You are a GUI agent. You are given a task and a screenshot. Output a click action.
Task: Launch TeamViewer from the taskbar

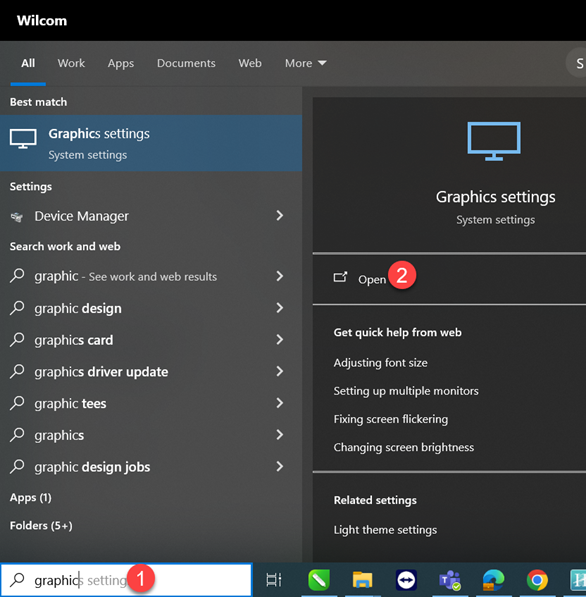[x=406, y=580]
